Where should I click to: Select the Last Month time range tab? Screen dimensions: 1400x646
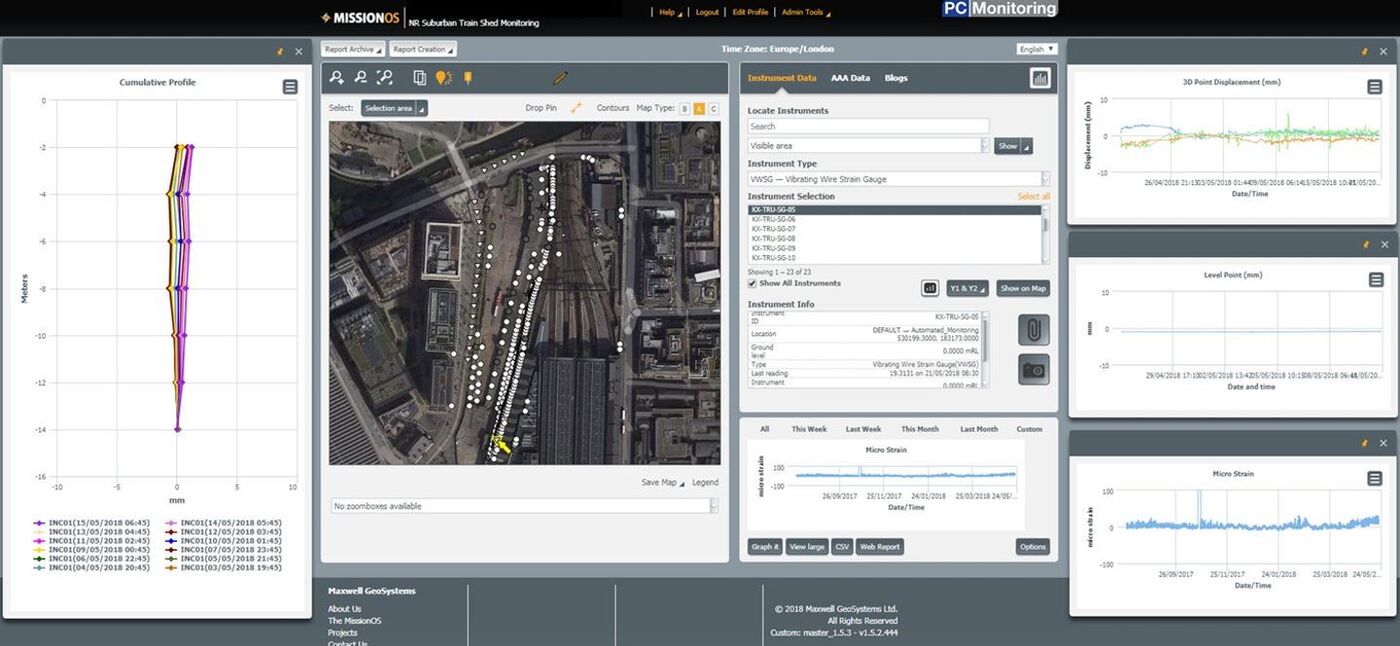tap(978, 428)
